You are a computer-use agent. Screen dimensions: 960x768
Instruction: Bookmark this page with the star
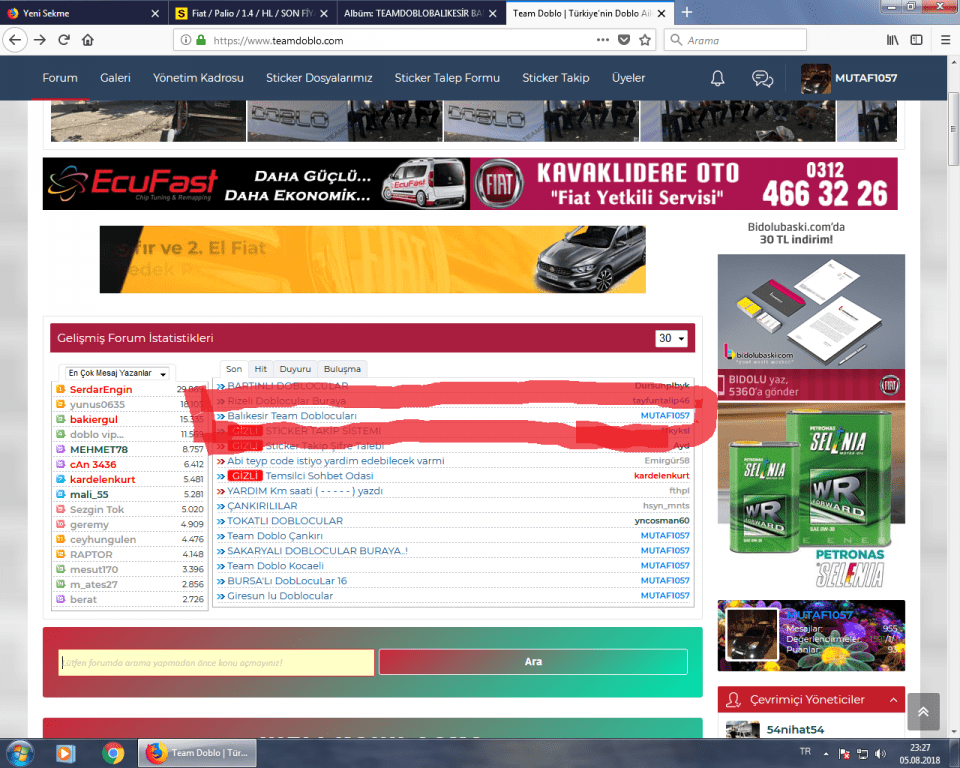coord(645,40)
